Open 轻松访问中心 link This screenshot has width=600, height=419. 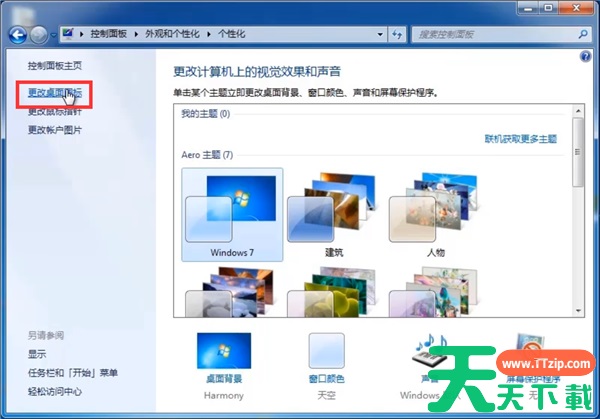tap(55, 391)
